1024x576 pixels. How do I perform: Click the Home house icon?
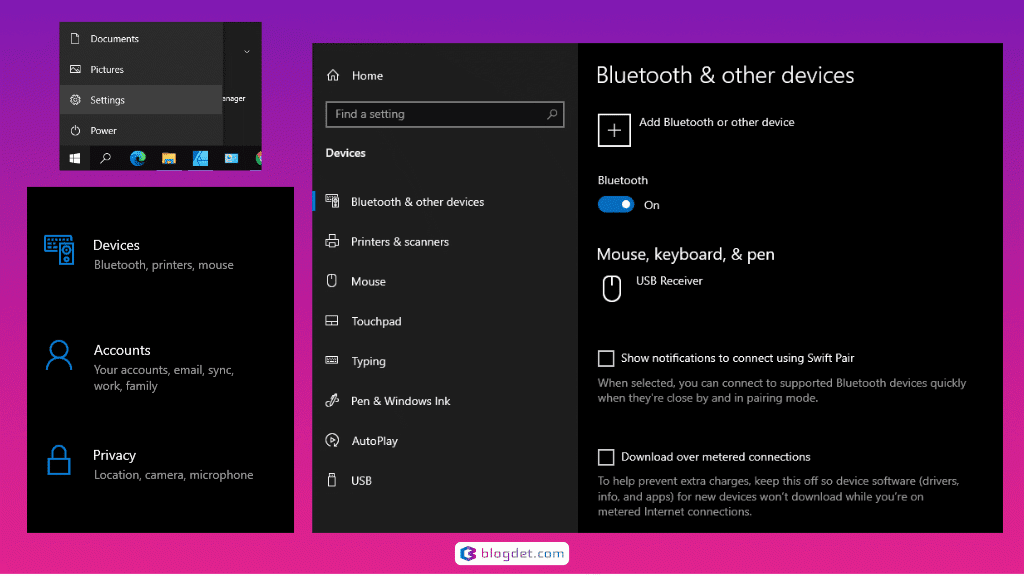(x=333, y=75)
